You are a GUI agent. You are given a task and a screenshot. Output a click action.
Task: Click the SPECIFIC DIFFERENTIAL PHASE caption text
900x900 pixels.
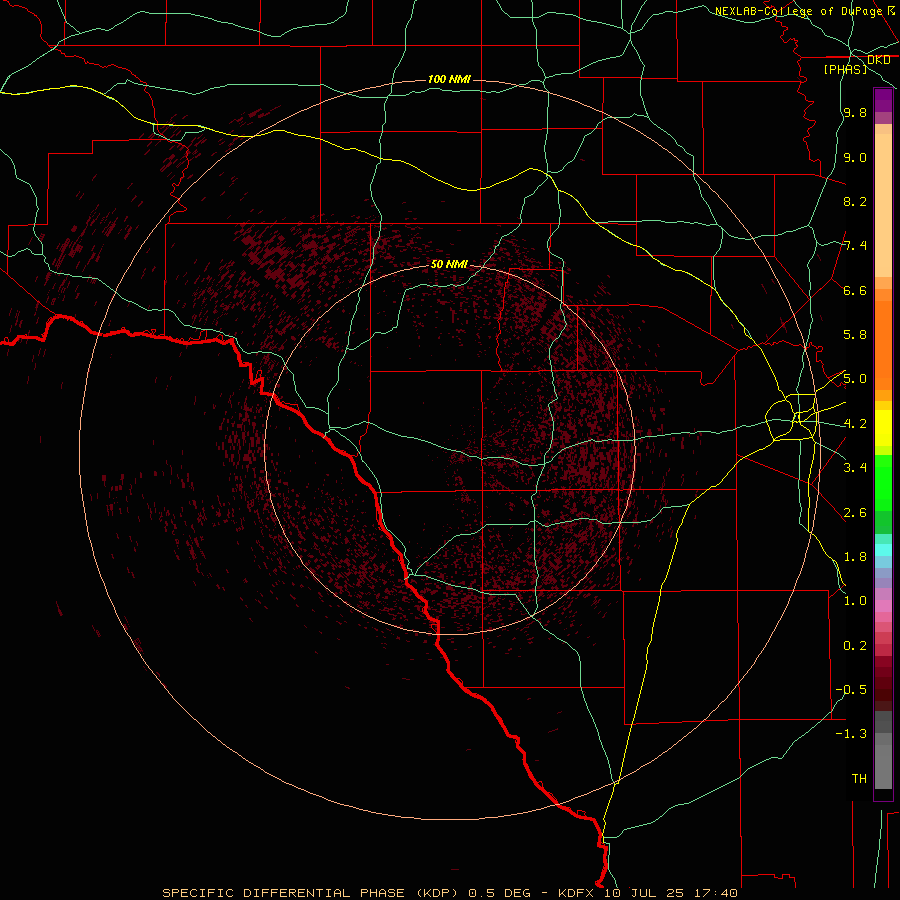[x=284, y=893]
